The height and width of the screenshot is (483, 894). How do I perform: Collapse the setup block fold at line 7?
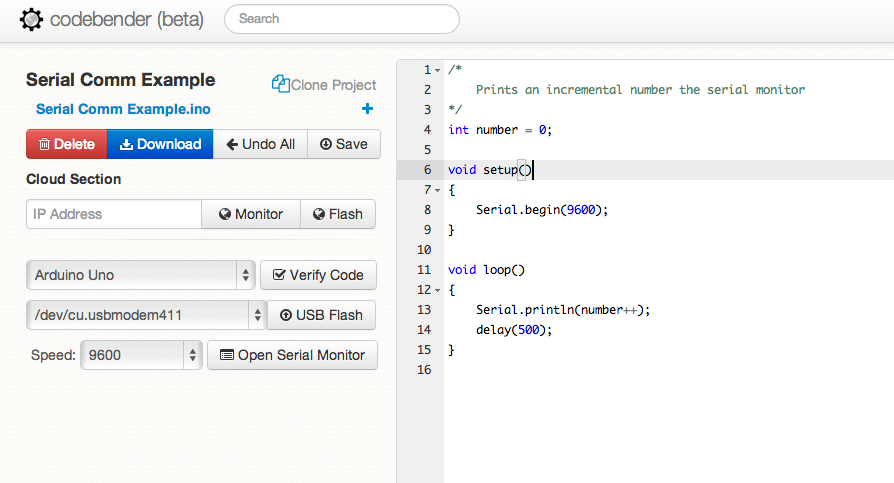tap(437, 190)
